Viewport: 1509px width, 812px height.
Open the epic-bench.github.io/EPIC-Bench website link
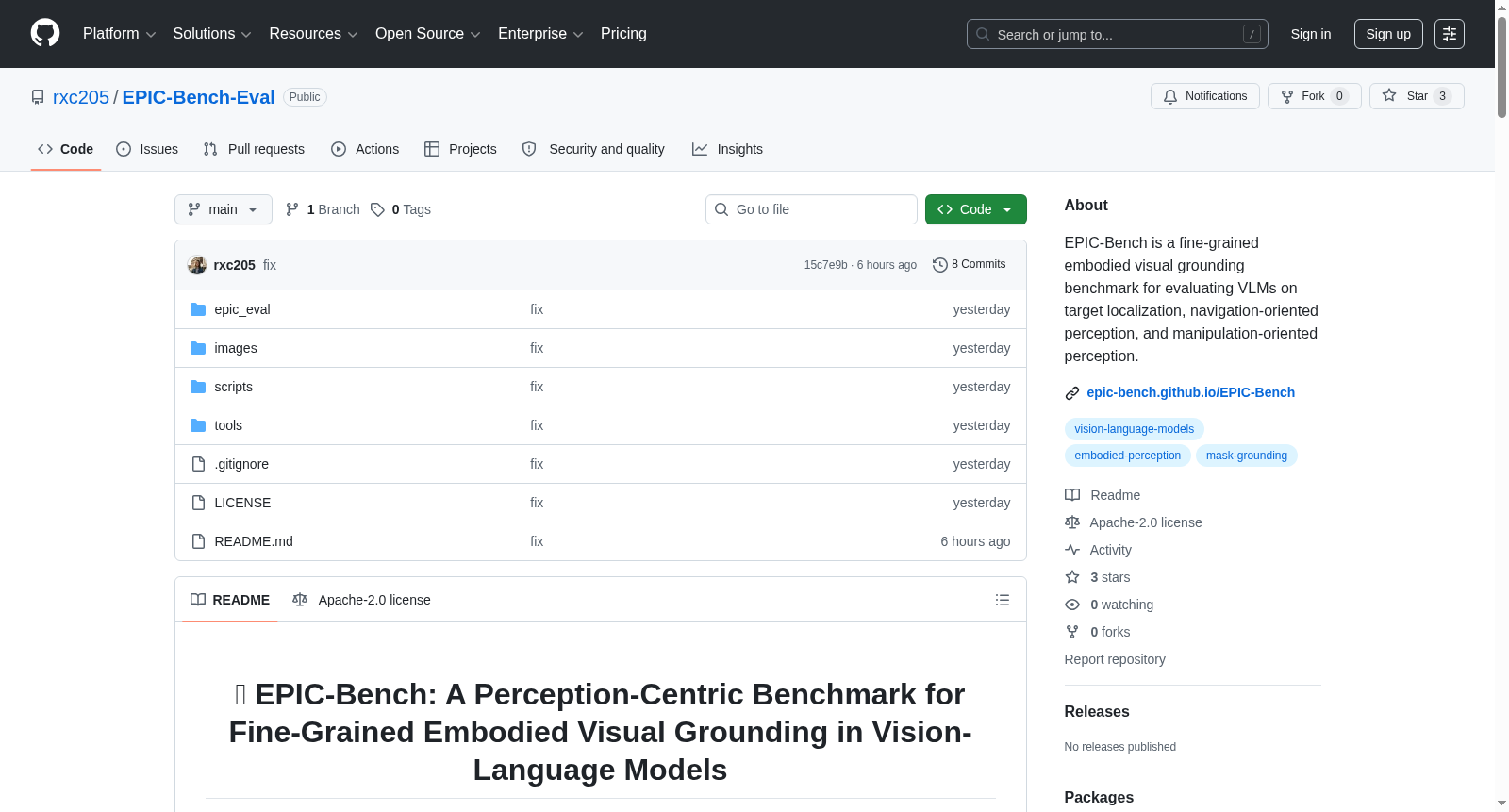click(x=1190, y=392)
